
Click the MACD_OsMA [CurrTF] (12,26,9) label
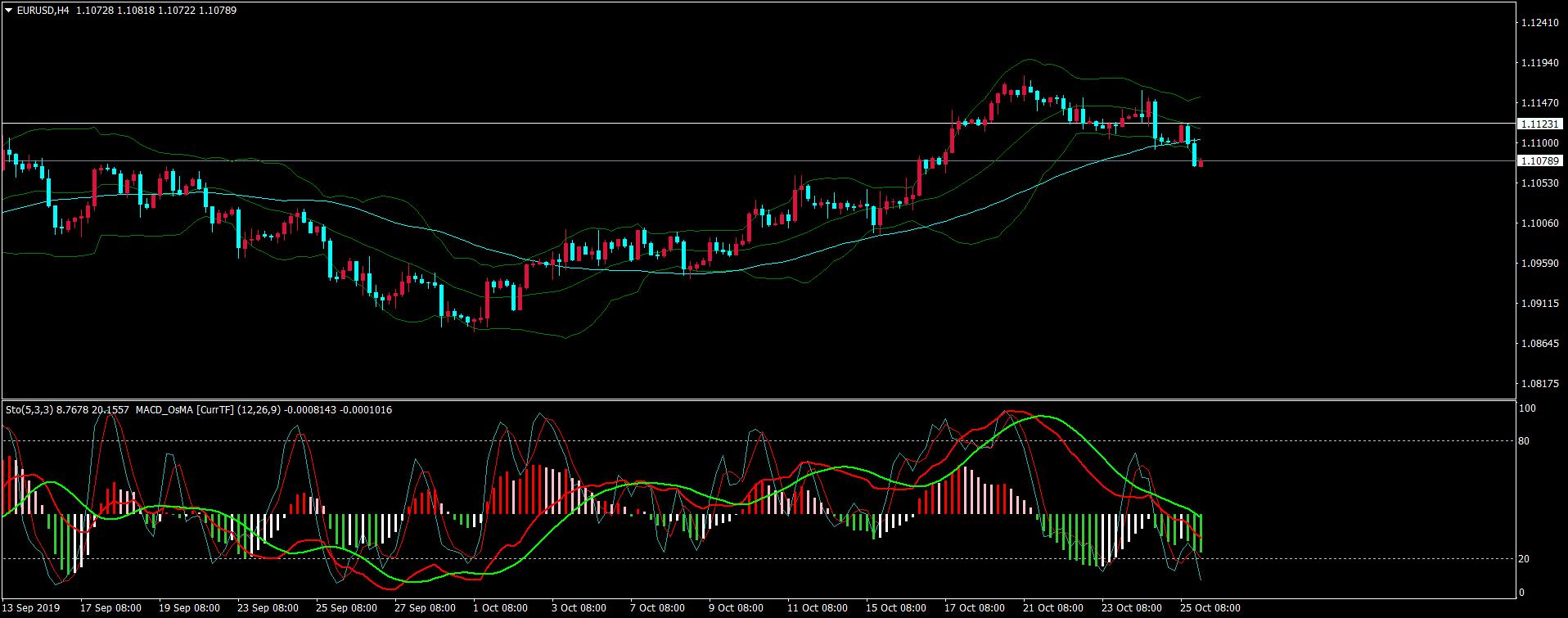tap(208, 410)
